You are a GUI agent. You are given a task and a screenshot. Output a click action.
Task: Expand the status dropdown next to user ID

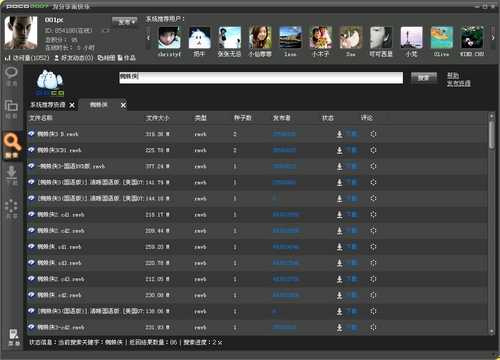[x=105, y=31]
